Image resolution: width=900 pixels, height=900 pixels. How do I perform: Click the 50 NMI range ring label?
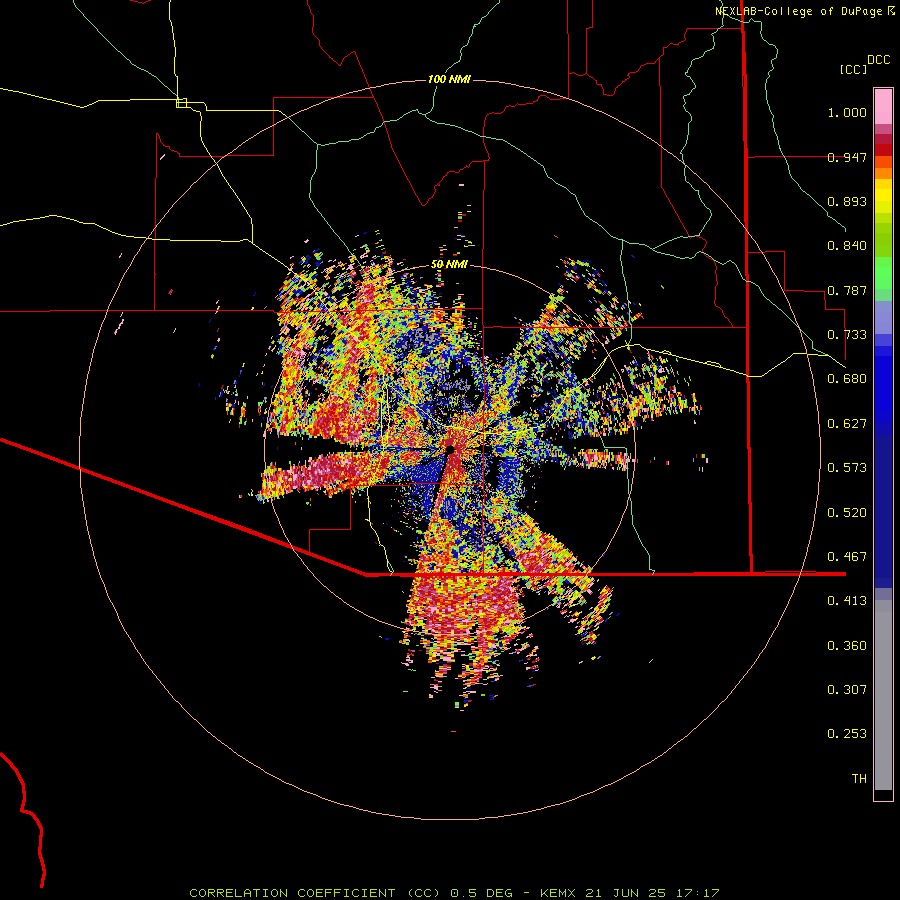449,265
